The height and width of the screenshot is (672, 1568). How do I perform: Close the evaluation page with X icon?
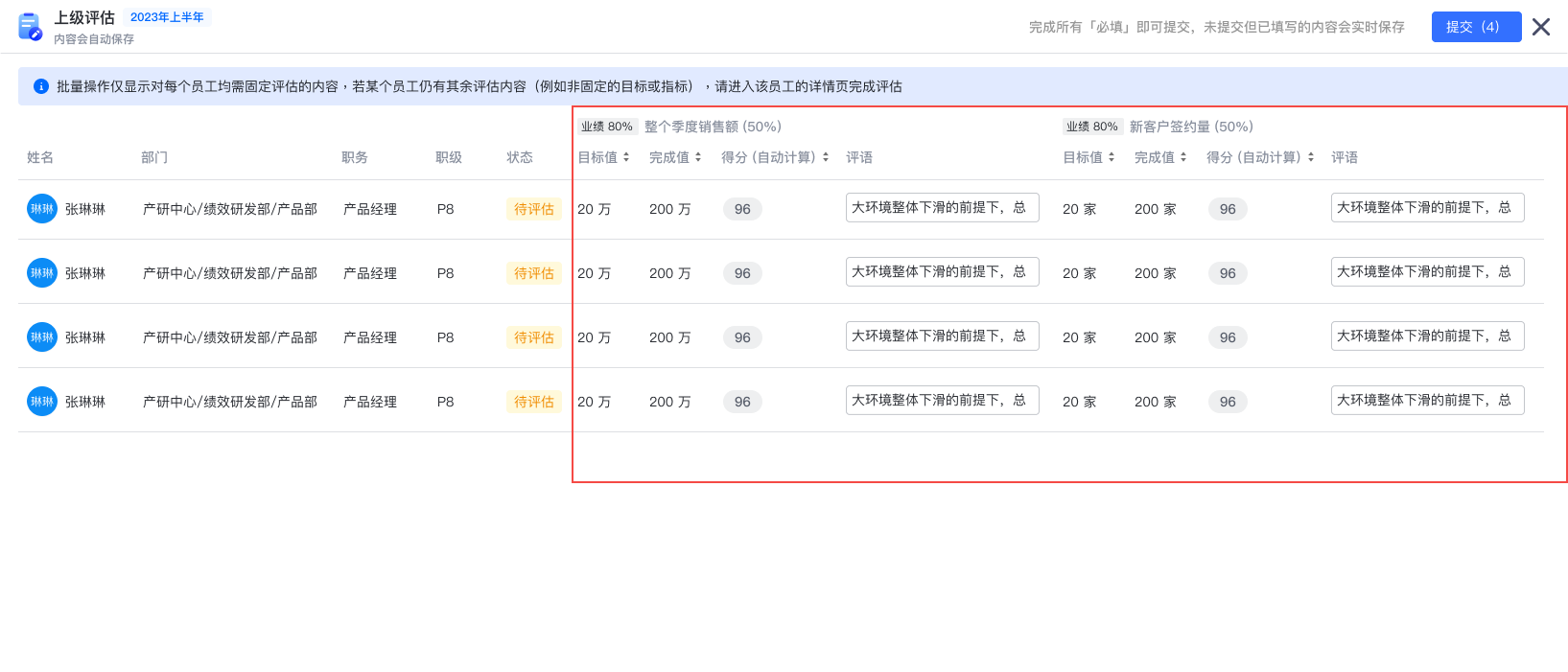(1541, 27)
